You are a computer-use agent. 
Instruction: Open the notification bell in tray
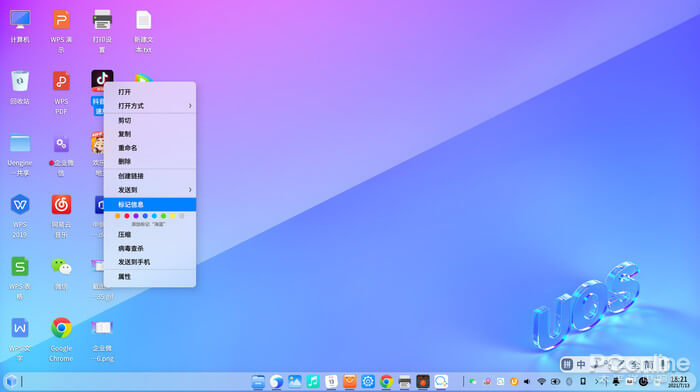(616, 382)
